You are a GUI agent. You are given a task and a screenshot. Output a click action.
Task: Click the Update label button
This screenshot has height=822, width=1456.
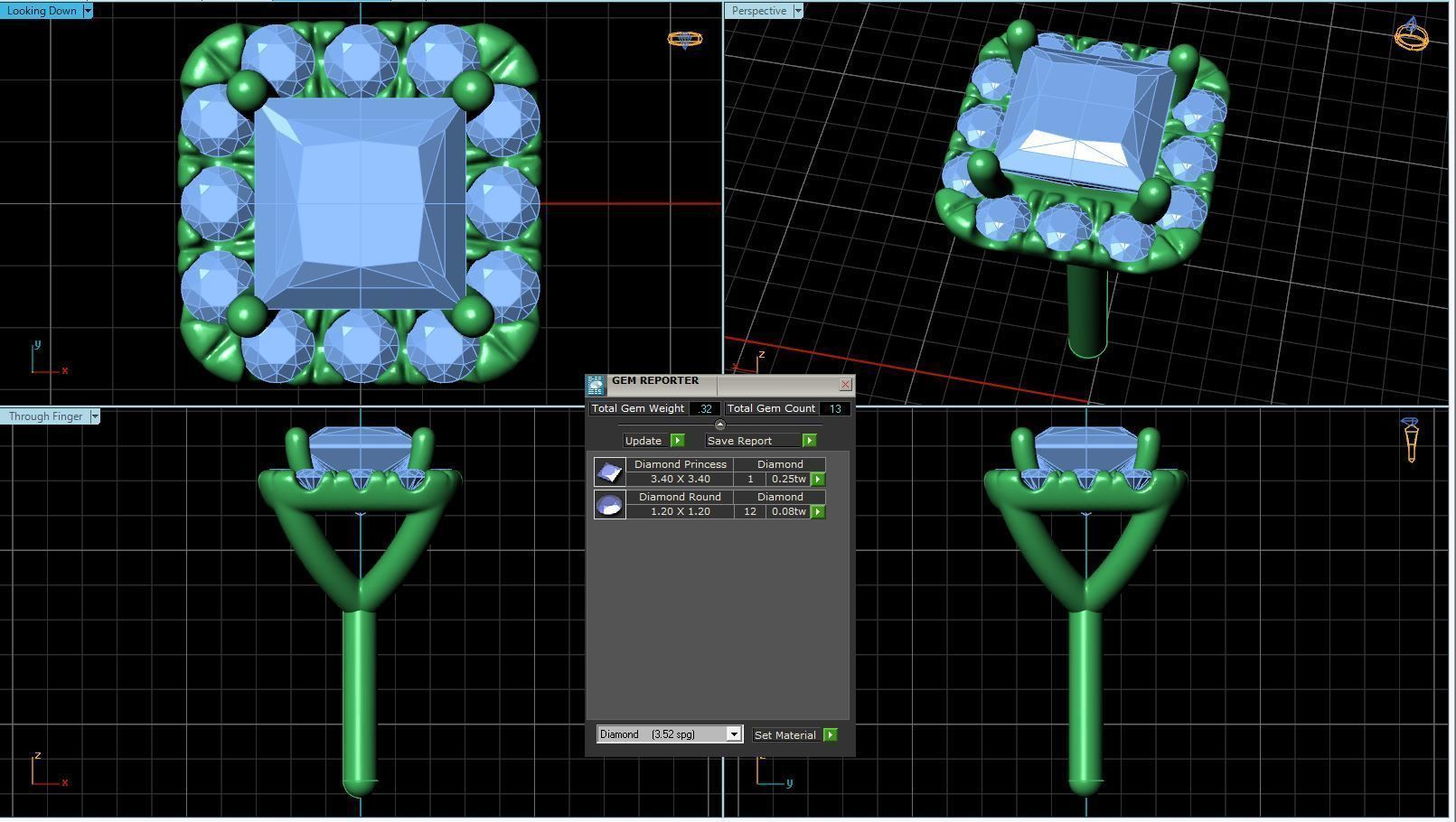(x=643, y=441)
